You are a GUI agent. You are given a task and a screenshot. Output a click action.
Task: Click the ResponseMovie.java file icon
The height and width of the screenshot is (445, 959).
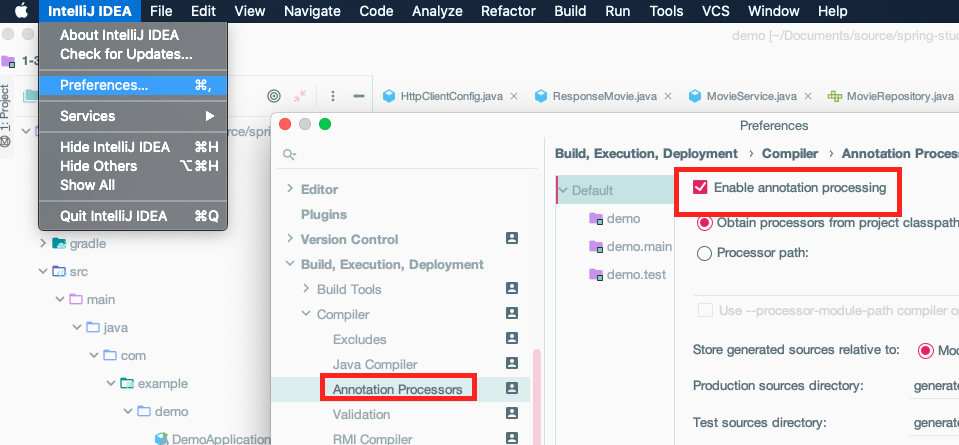coord(541,96)
